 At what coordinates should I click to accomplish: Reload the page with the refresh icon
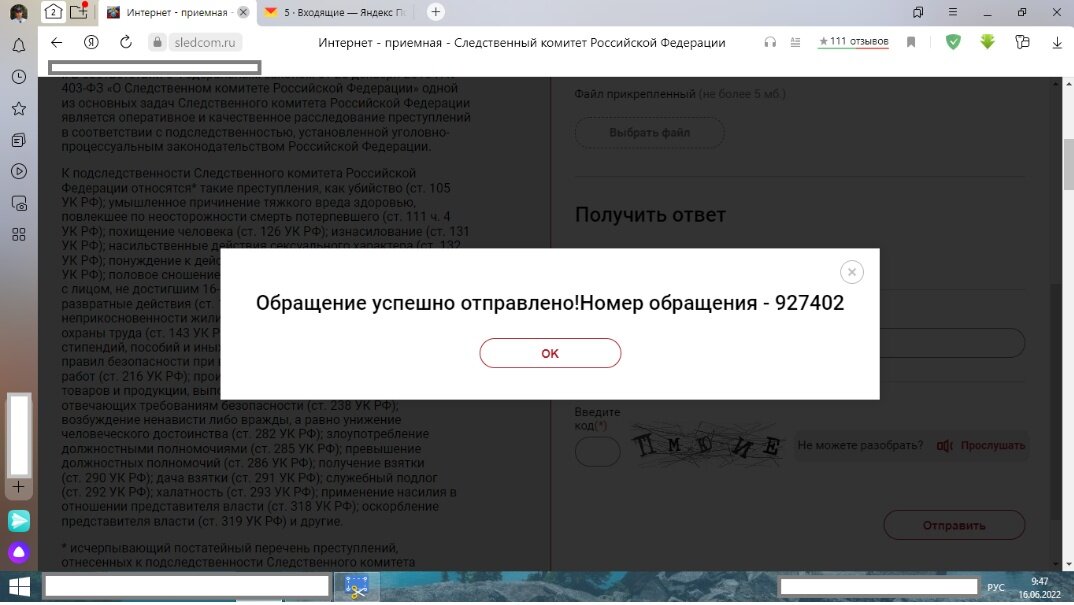[125, 42]
